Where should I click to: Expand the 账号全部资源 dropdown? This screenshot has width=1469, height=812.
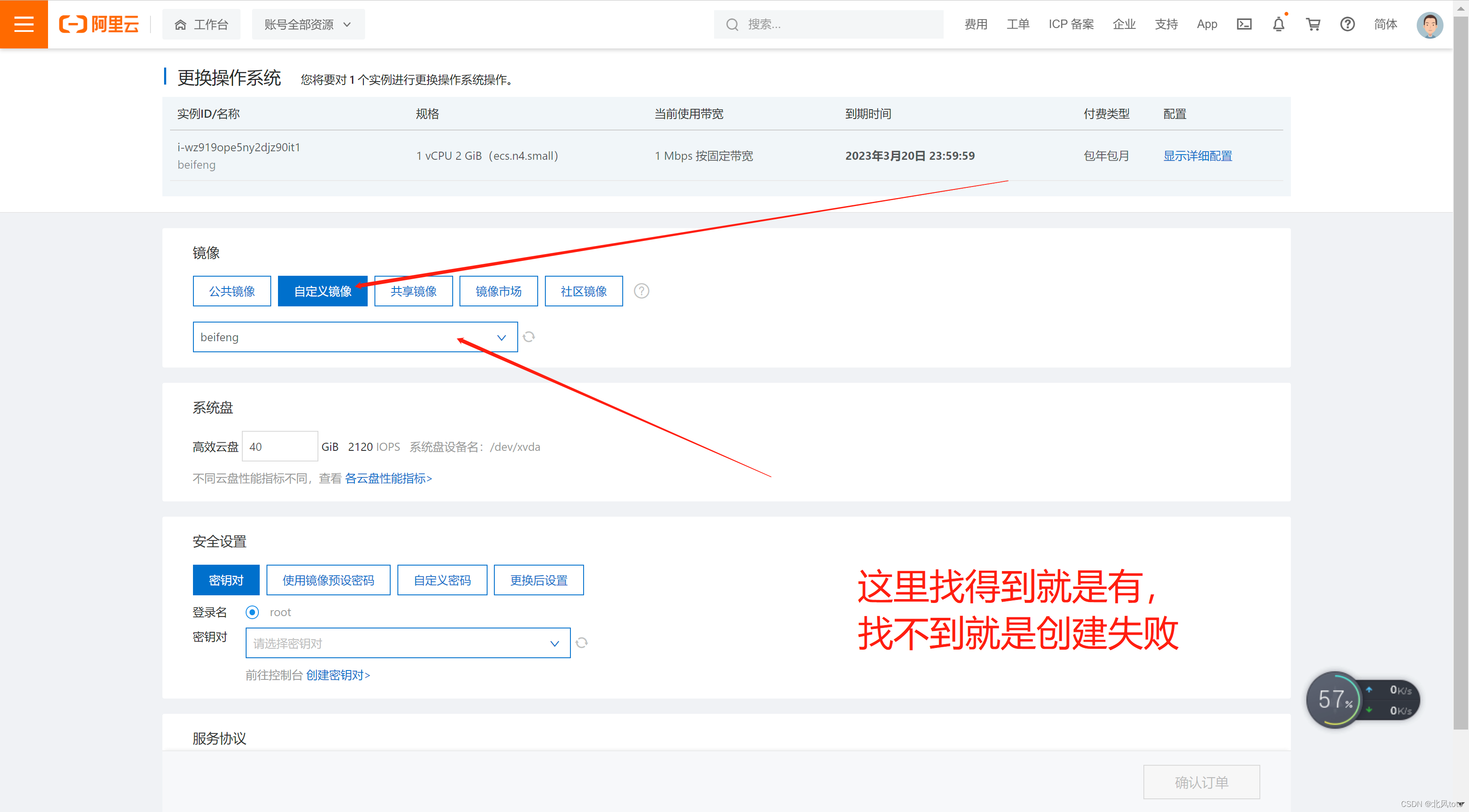click(x=308, y=24)
